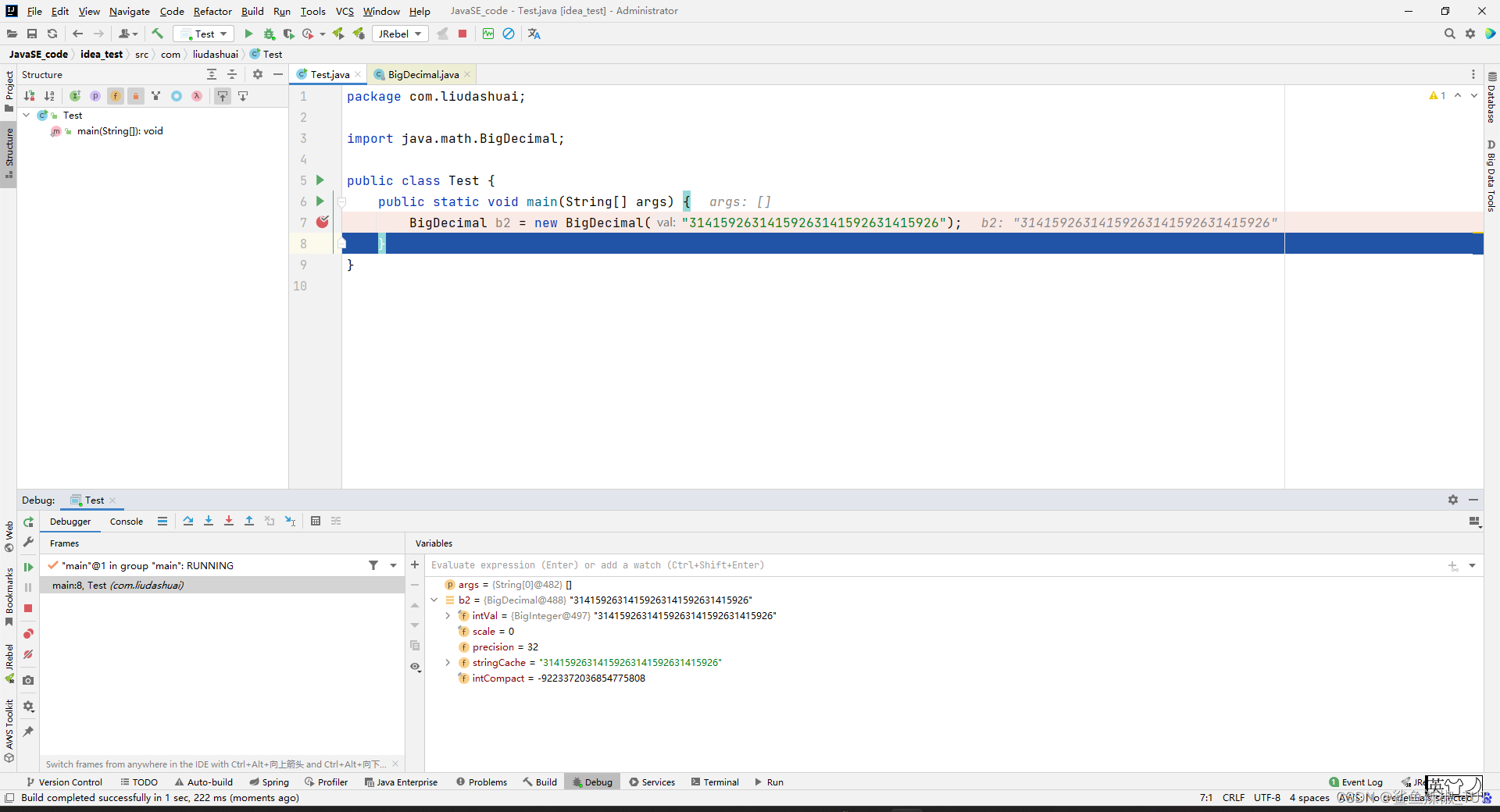Open the Navigate menu
1500x812 pixels.
[130, 11]
